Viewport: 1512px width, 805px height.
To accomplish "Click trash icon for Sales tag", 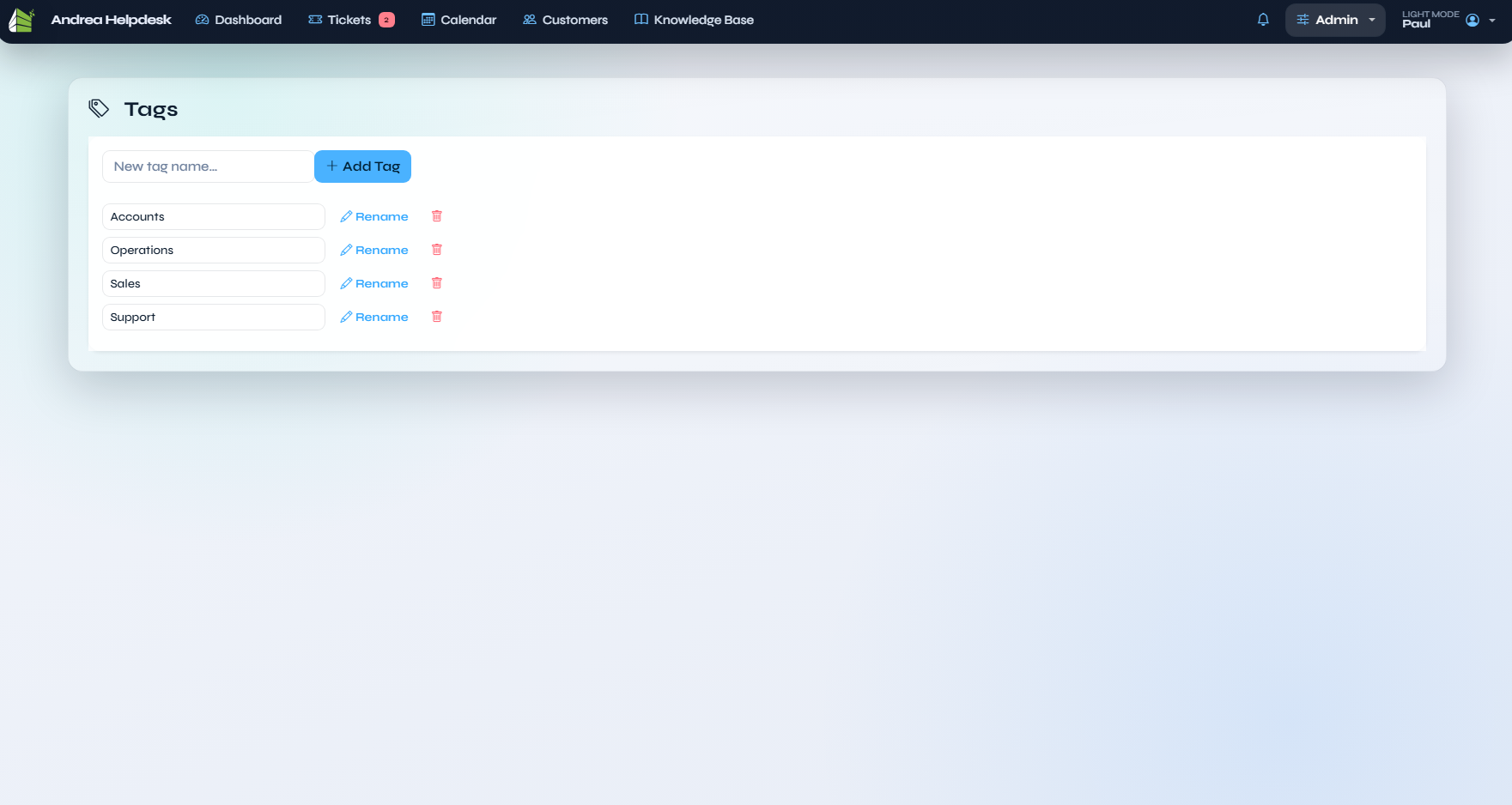I will click(x=436, y=283).
